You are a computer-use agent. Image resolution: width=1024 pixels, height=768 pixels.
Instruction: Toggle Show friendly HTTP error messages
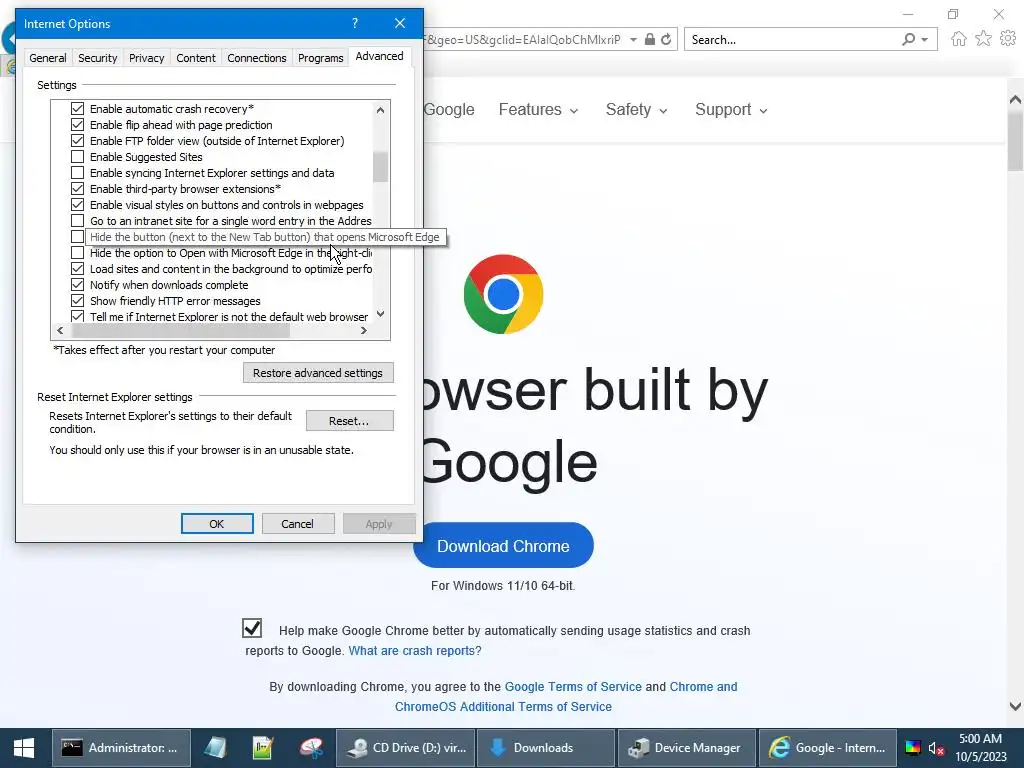click(x=77, y=300)
